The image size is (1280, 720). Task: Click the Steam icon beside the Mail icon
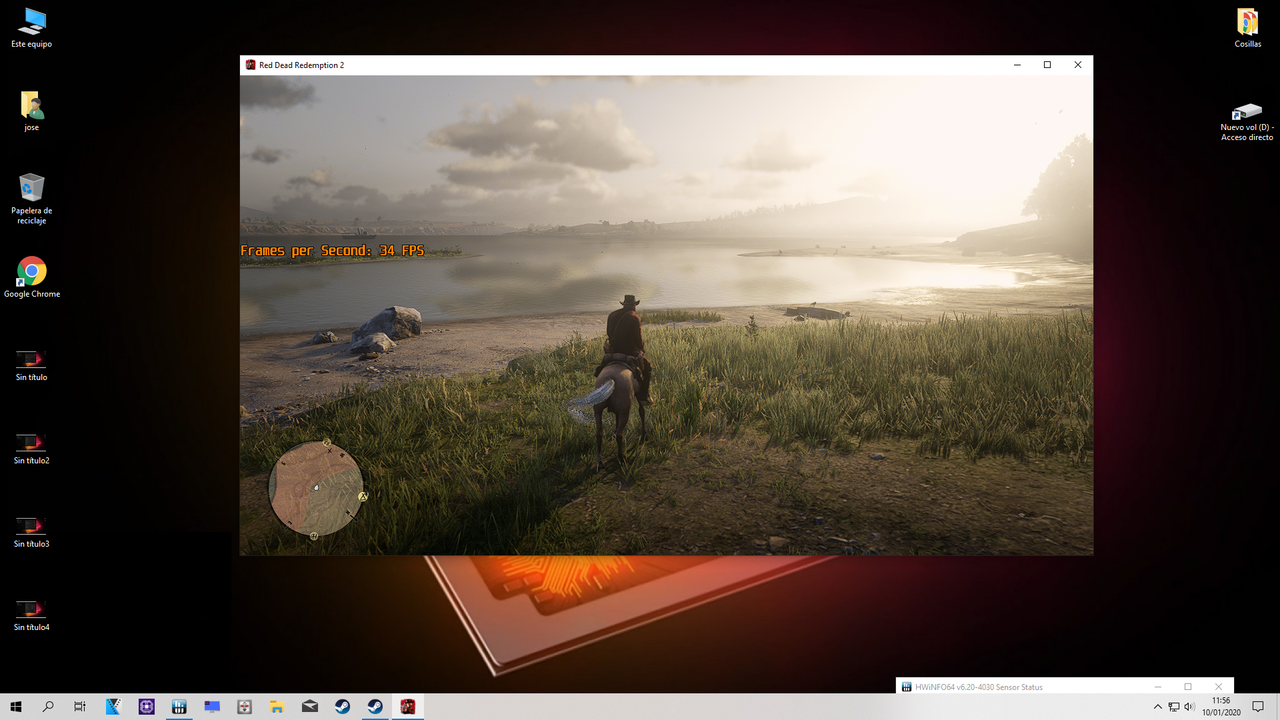coord(342,707)
